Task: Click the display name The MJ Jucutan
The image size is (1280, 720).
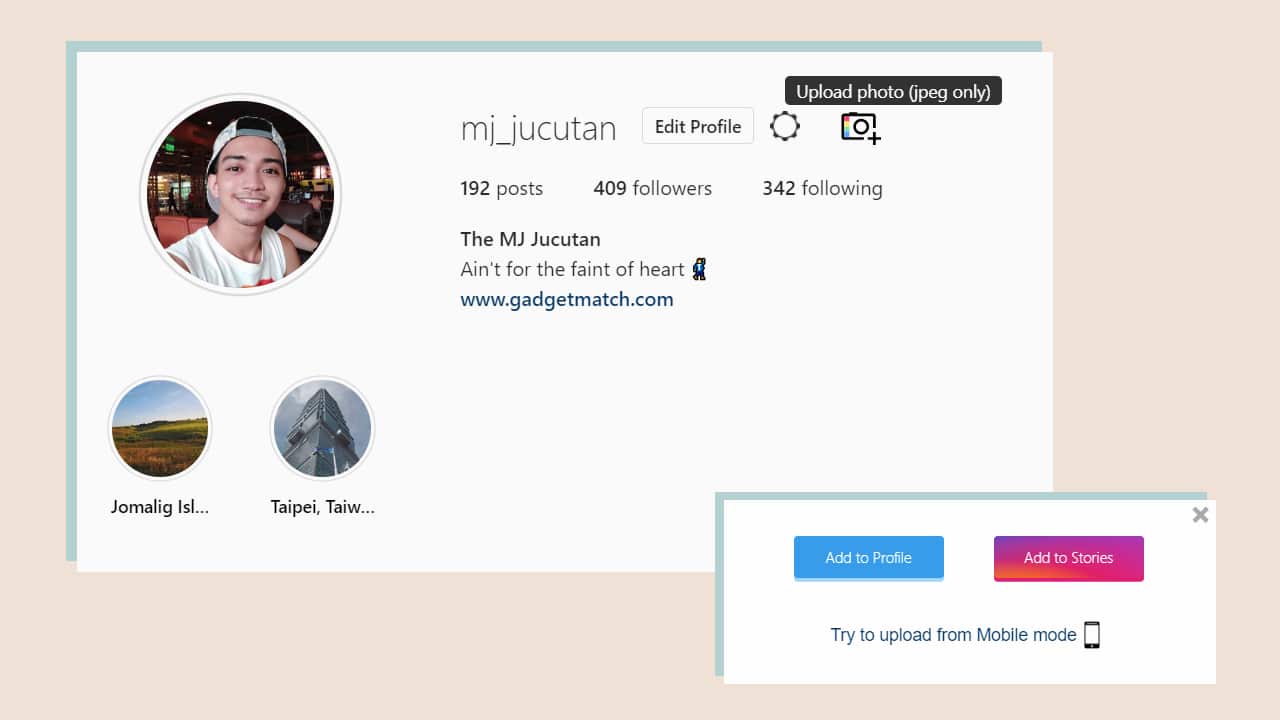Action: coord(530,239)
